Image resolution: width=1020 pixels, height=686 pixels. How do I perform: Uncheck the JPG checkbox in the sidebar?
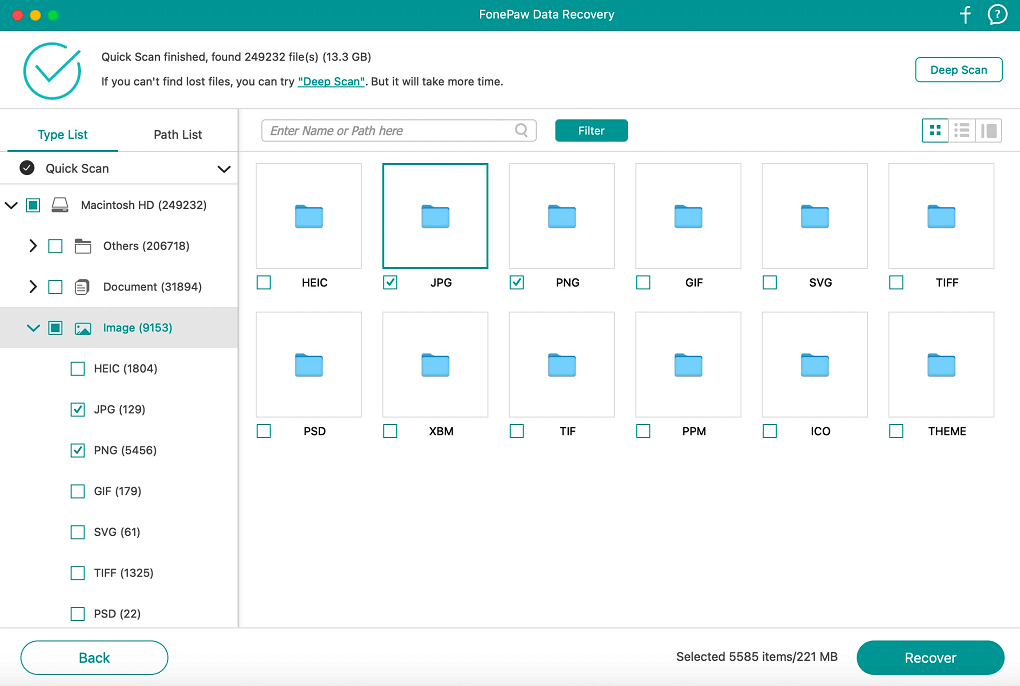[77, 409]
